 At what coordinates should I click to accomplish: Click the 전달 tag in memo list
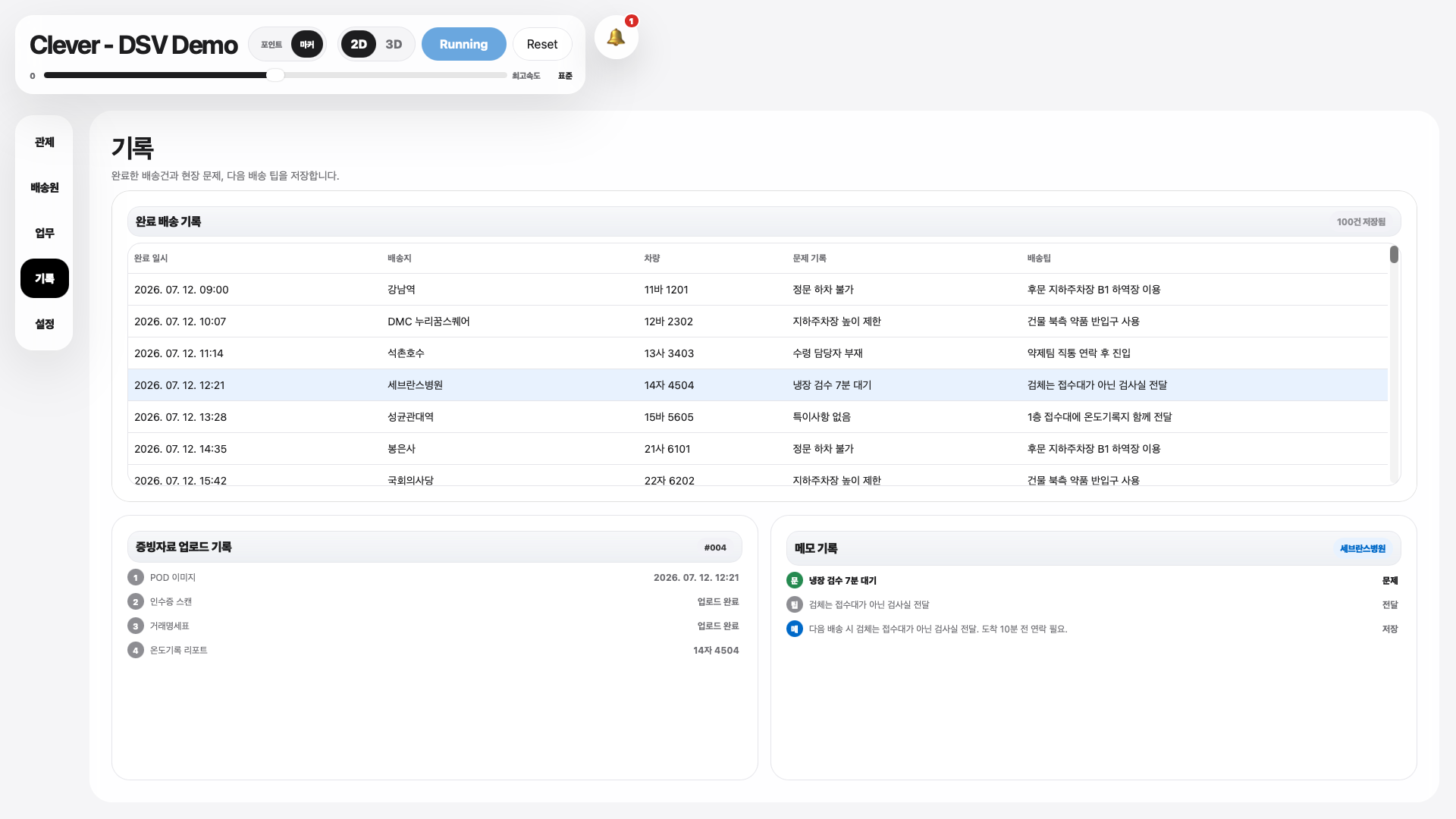coord(1390,605)
